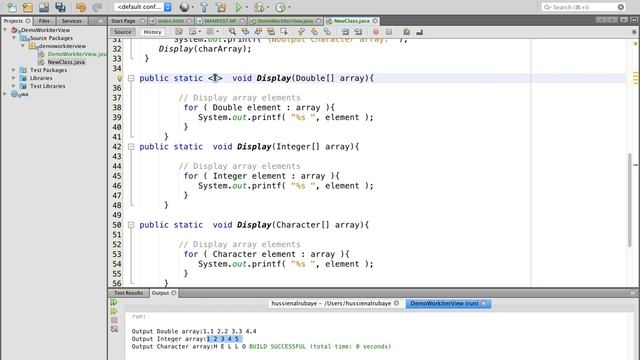Screen dimensions: 640x360
Task: Run the project with the green play icon
Action: pos(239,7)
